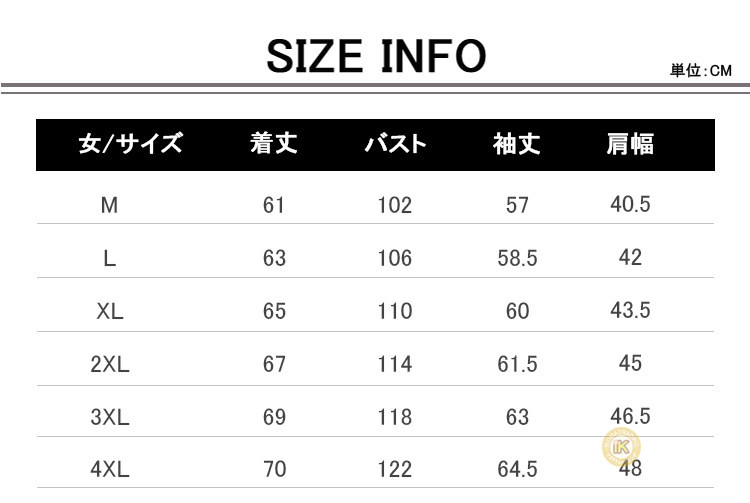Select the 袖丈 column header

pos(517,143)
